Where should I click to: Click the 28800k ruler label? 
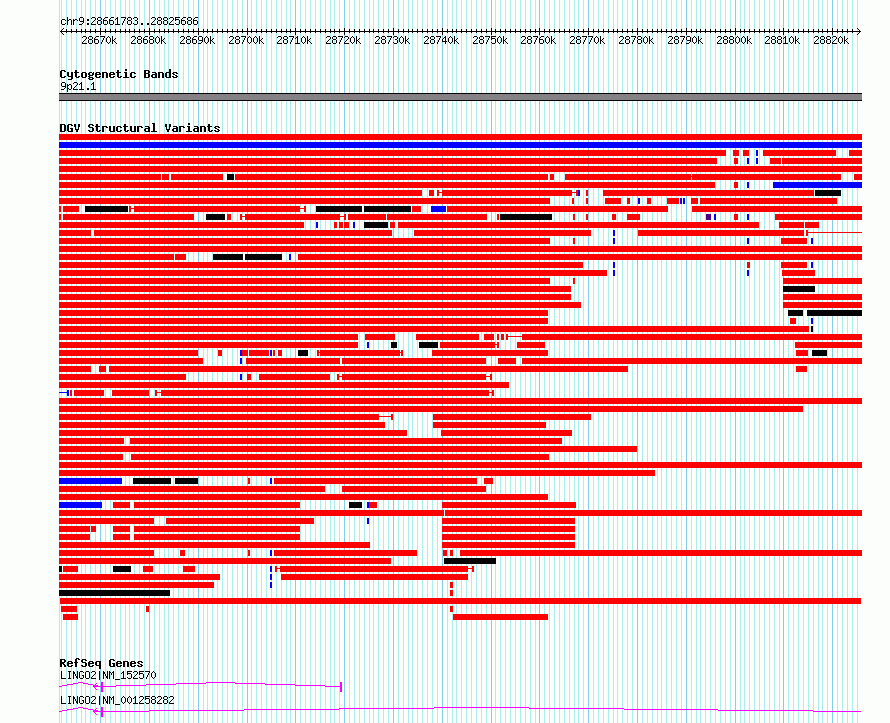[x=734, y=40]
